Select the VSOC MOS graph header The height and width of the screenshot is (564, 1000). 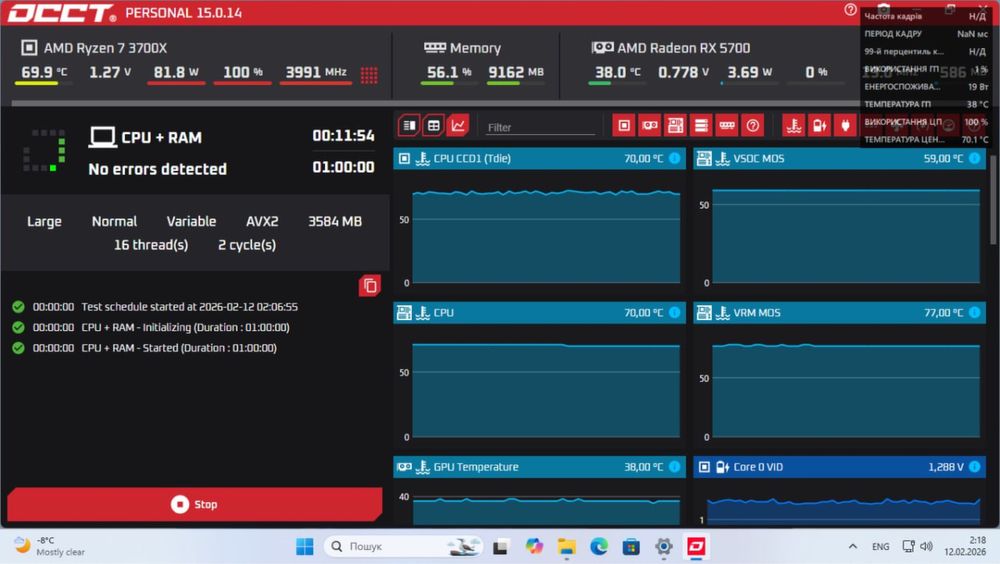(x=839, y=158)
